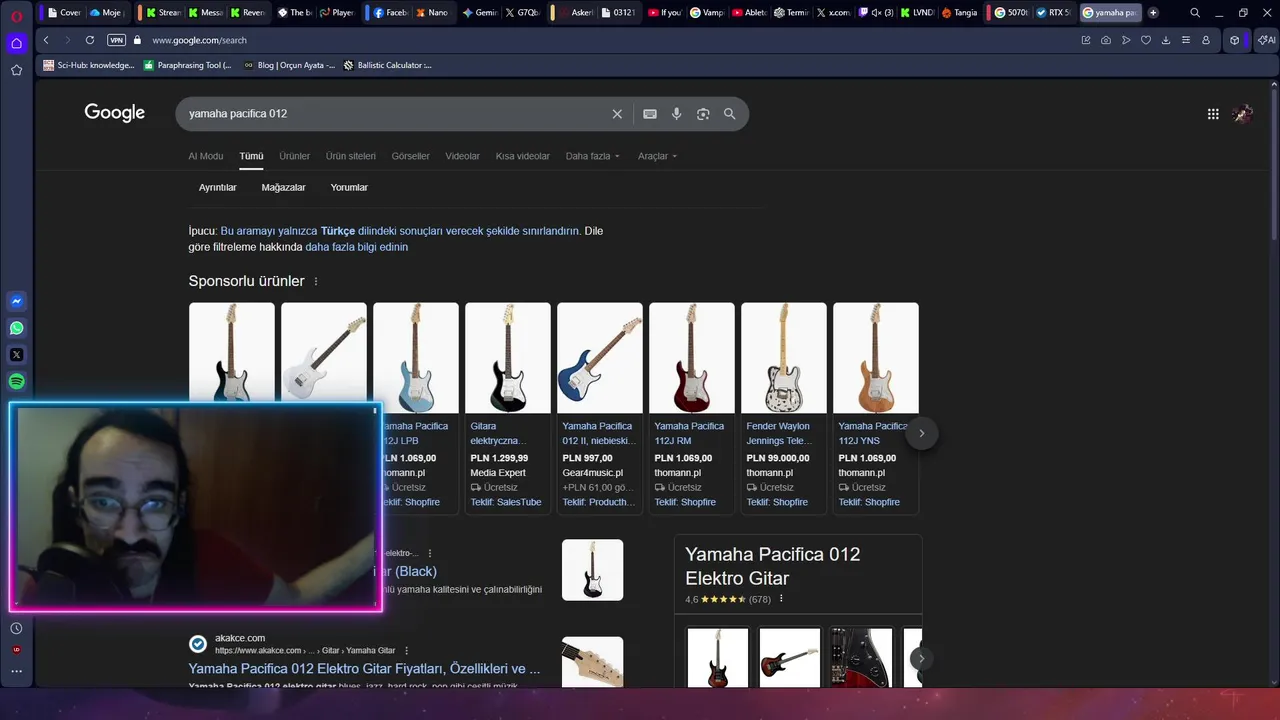Image resolution: width=1280 pixels, height=720 pixels.
Task: Clear the Google search box text
Action: [617, 114]
